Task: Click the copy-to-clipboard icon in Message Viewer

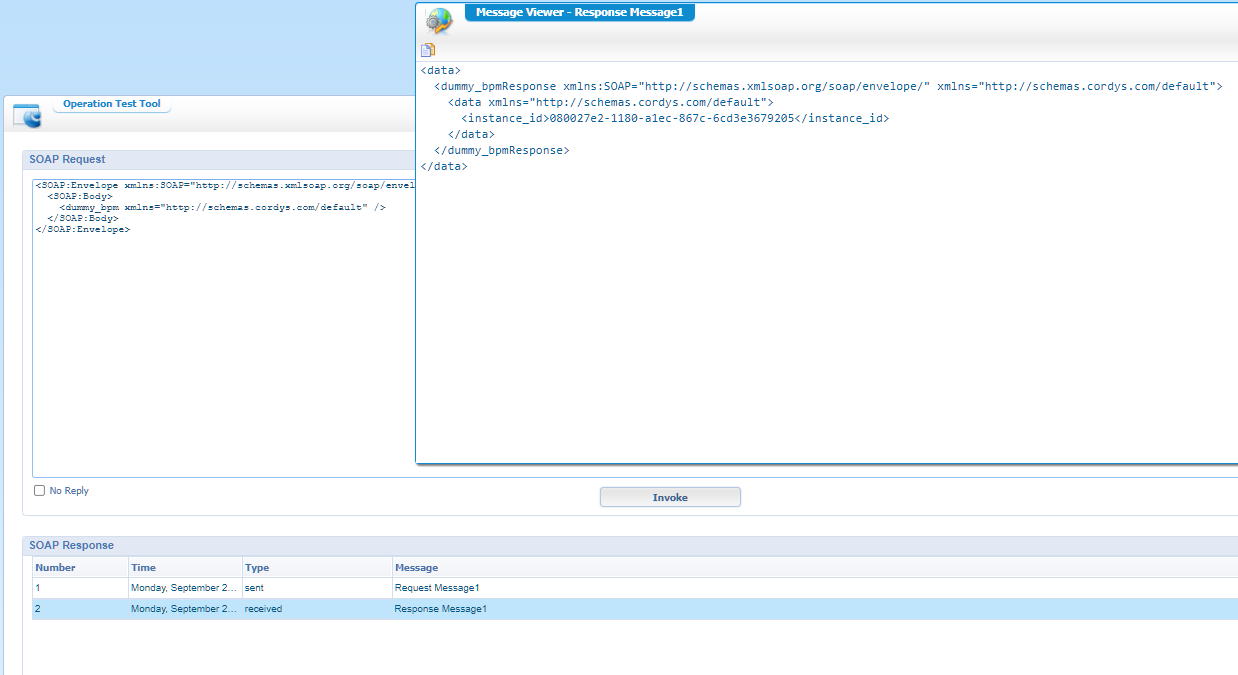Action: click(428, 48)
